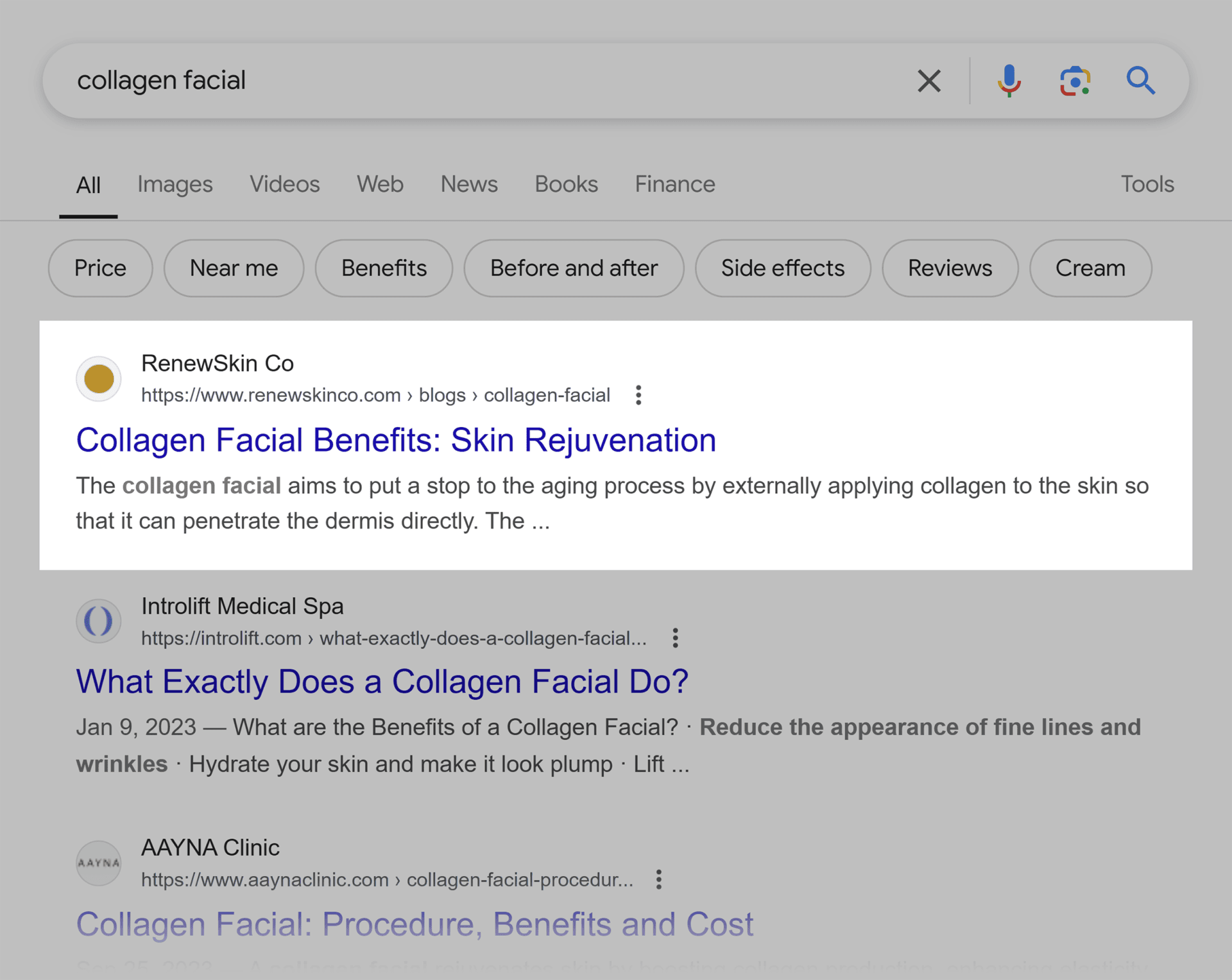Open the three-dot menu for Introlift Medical Spa result

coord(675,638)
